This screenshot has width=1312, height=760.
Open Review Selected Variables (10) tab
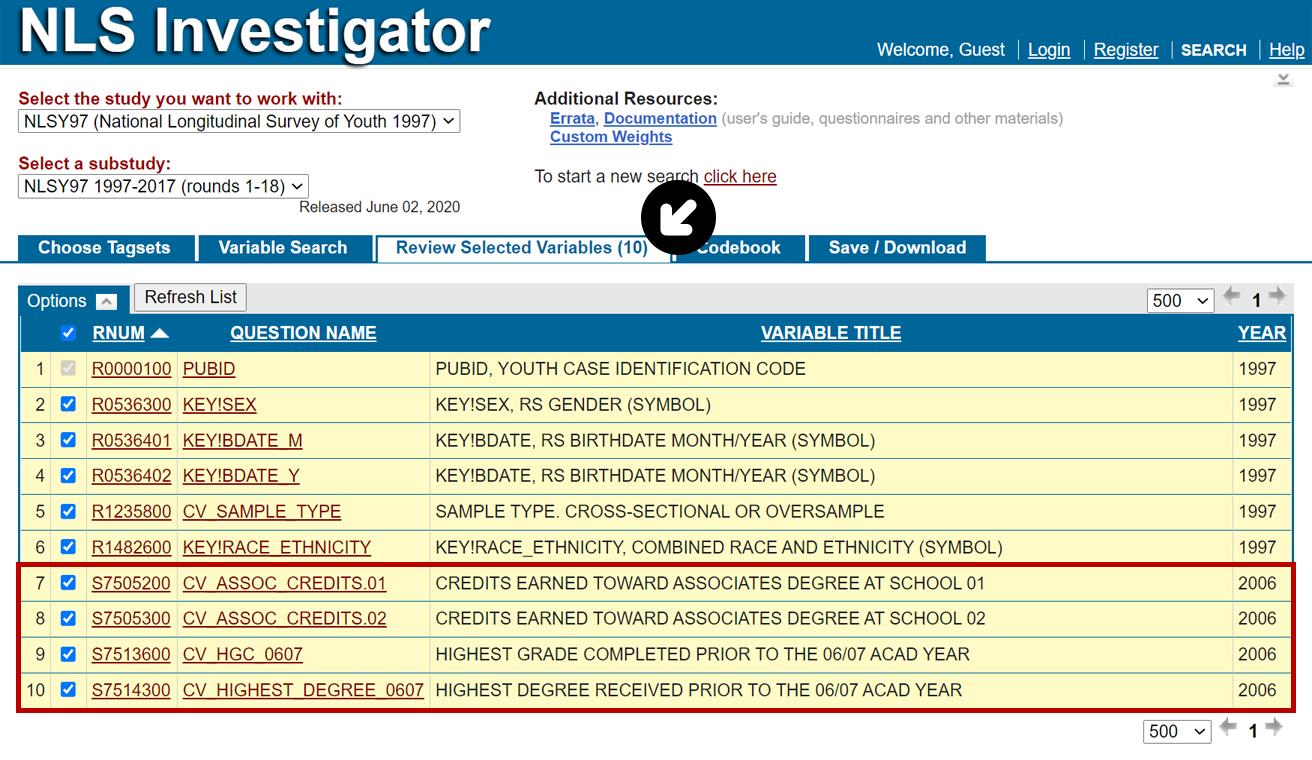[522, 248]
